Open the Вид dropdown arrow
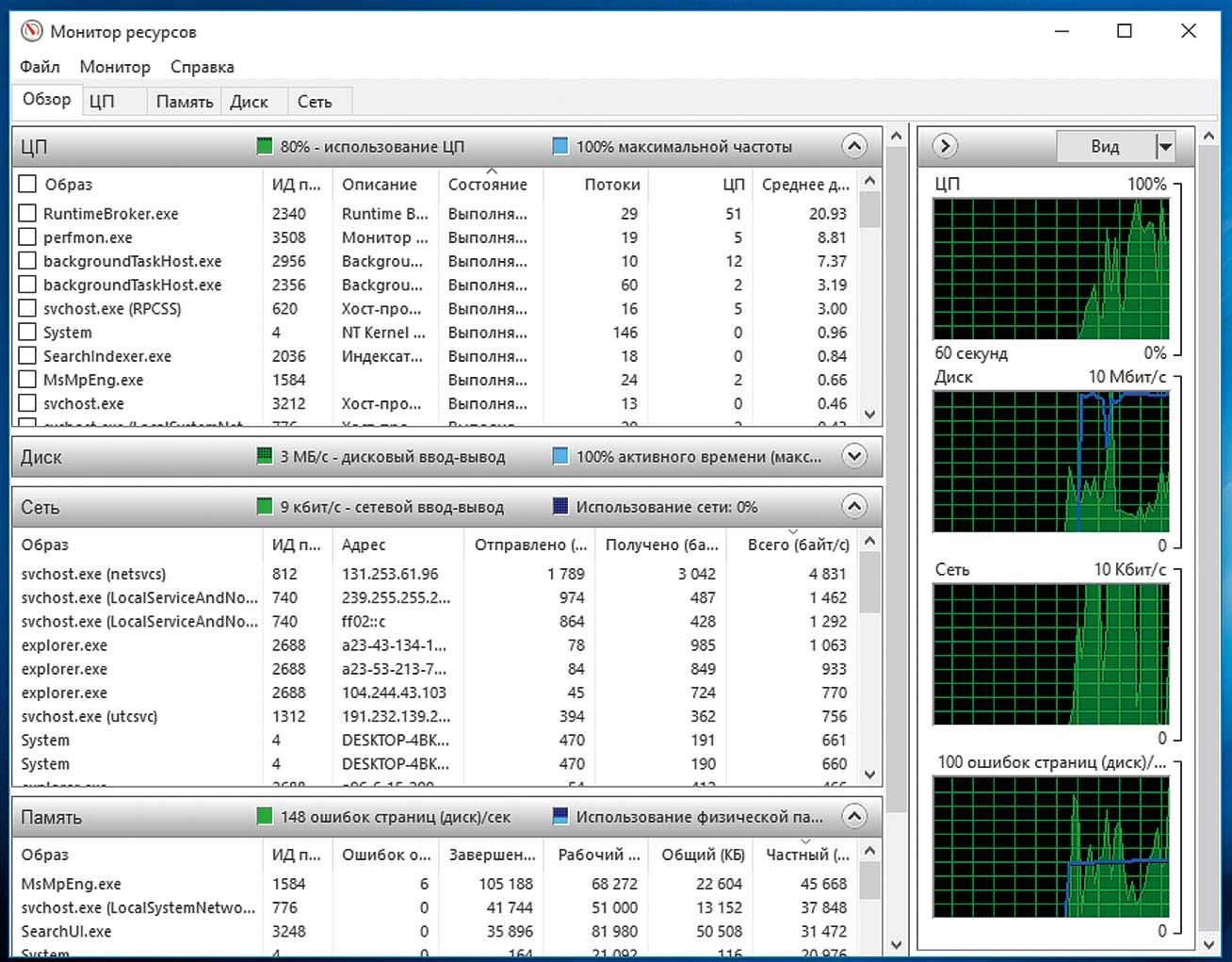 [x=1165, y=146]
